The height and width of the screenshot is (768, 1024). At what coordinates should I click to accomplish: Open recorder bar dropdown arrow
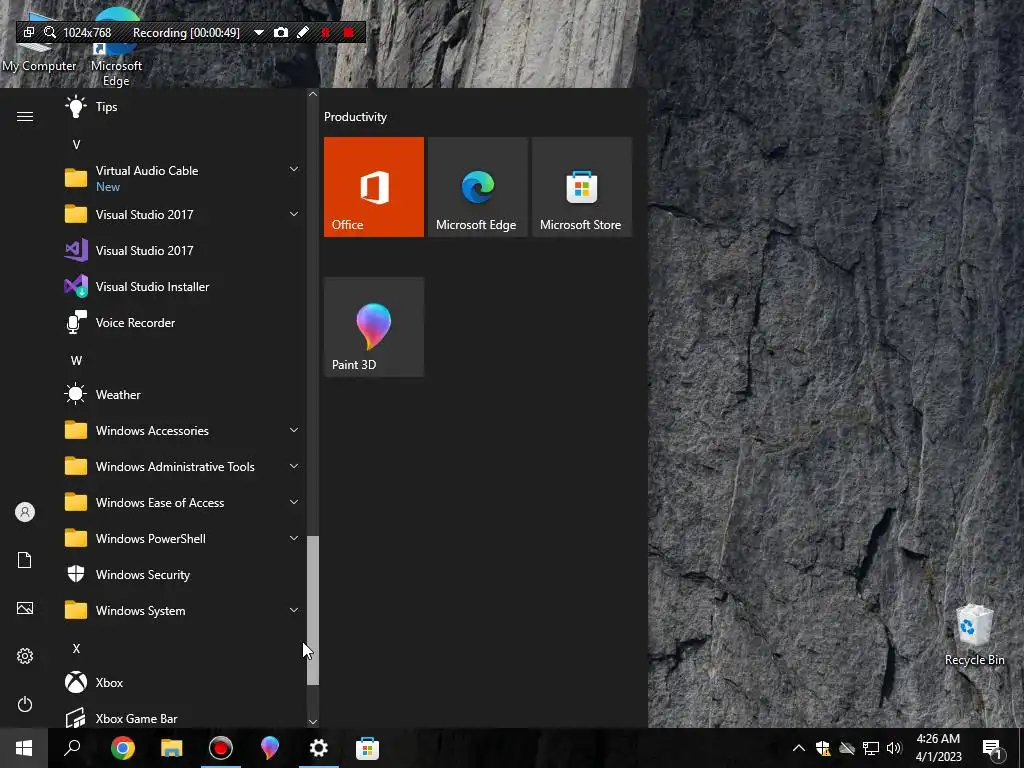click(x=259, y=33)
